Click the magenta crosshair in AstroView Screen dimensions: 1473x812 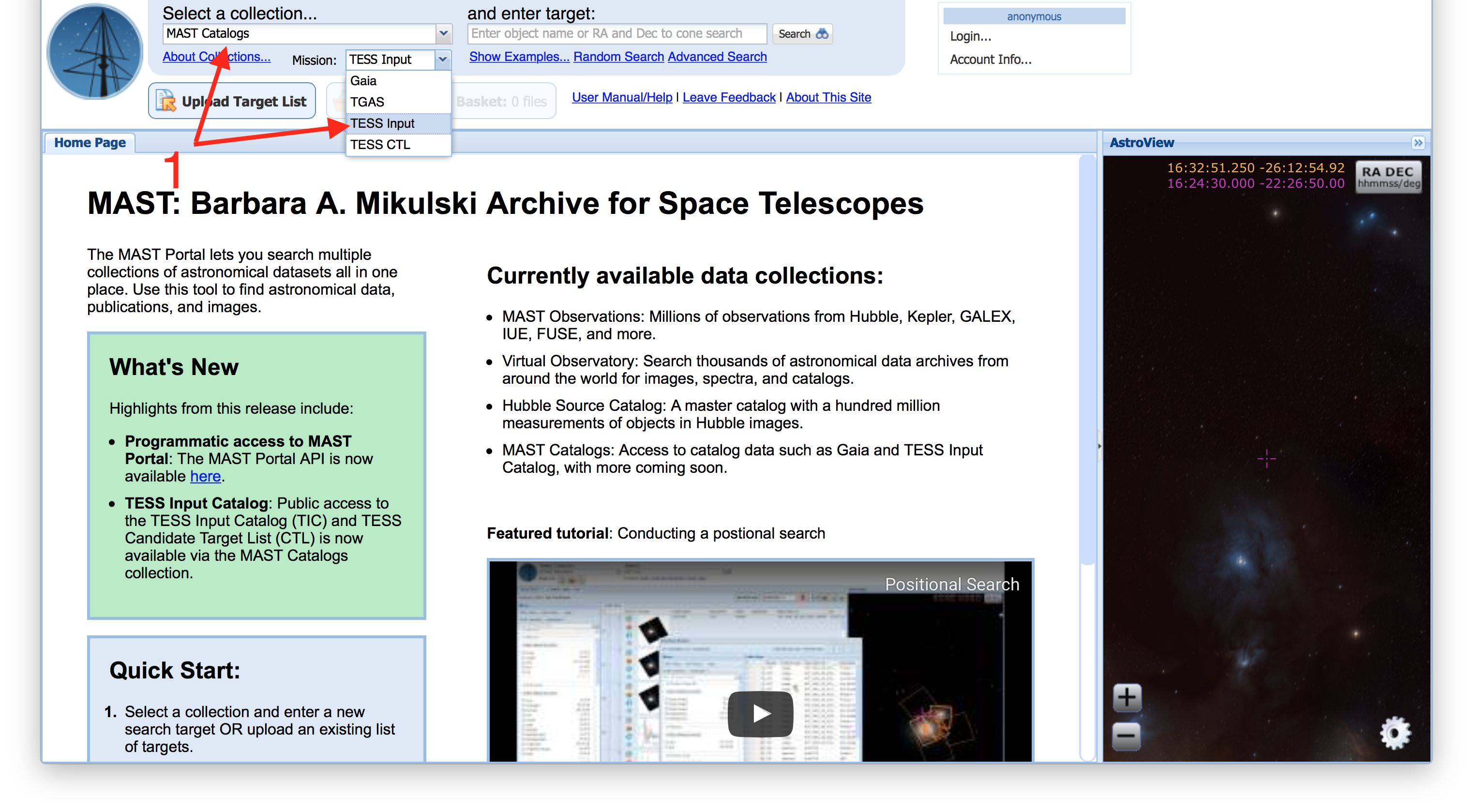pyautogui.click(x=1266, y=458)
